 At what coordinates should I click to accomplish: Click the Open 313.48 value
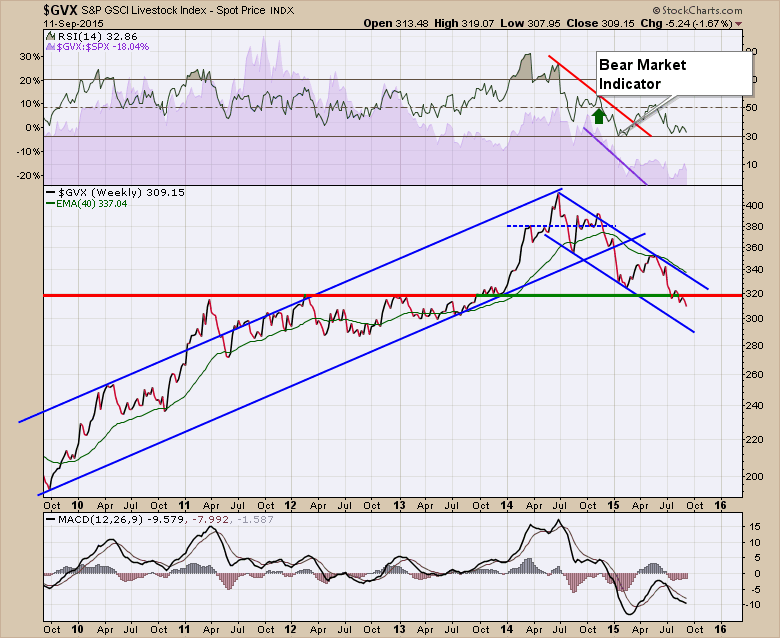tap(395, 23)
